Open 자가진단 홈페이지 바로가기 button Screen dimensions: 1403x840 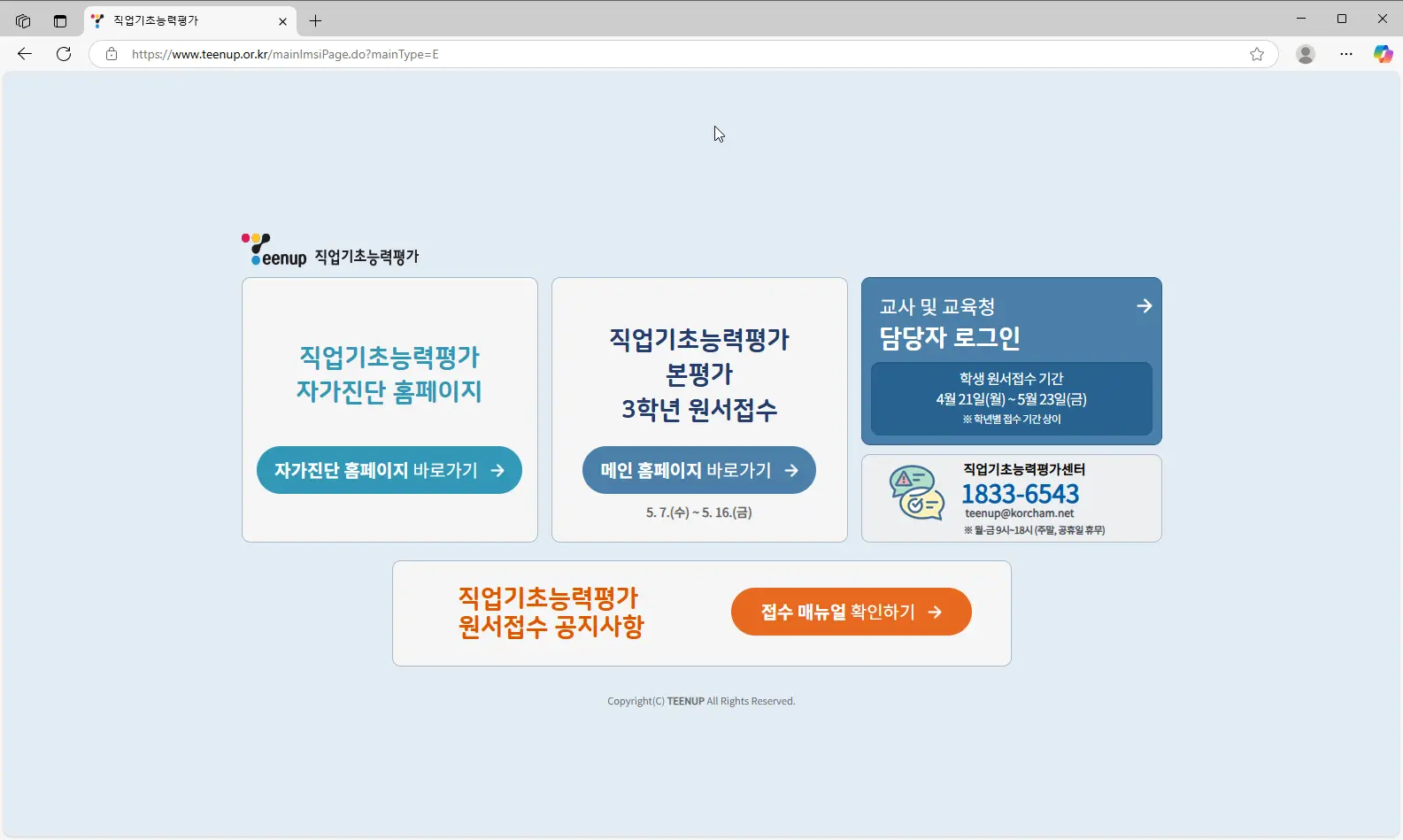pos(389,470)
